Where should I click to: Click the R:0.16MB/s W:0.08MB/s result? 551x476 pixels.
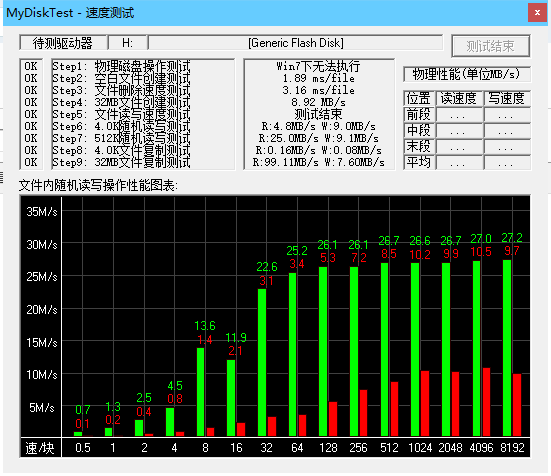(x=318, y=150)
